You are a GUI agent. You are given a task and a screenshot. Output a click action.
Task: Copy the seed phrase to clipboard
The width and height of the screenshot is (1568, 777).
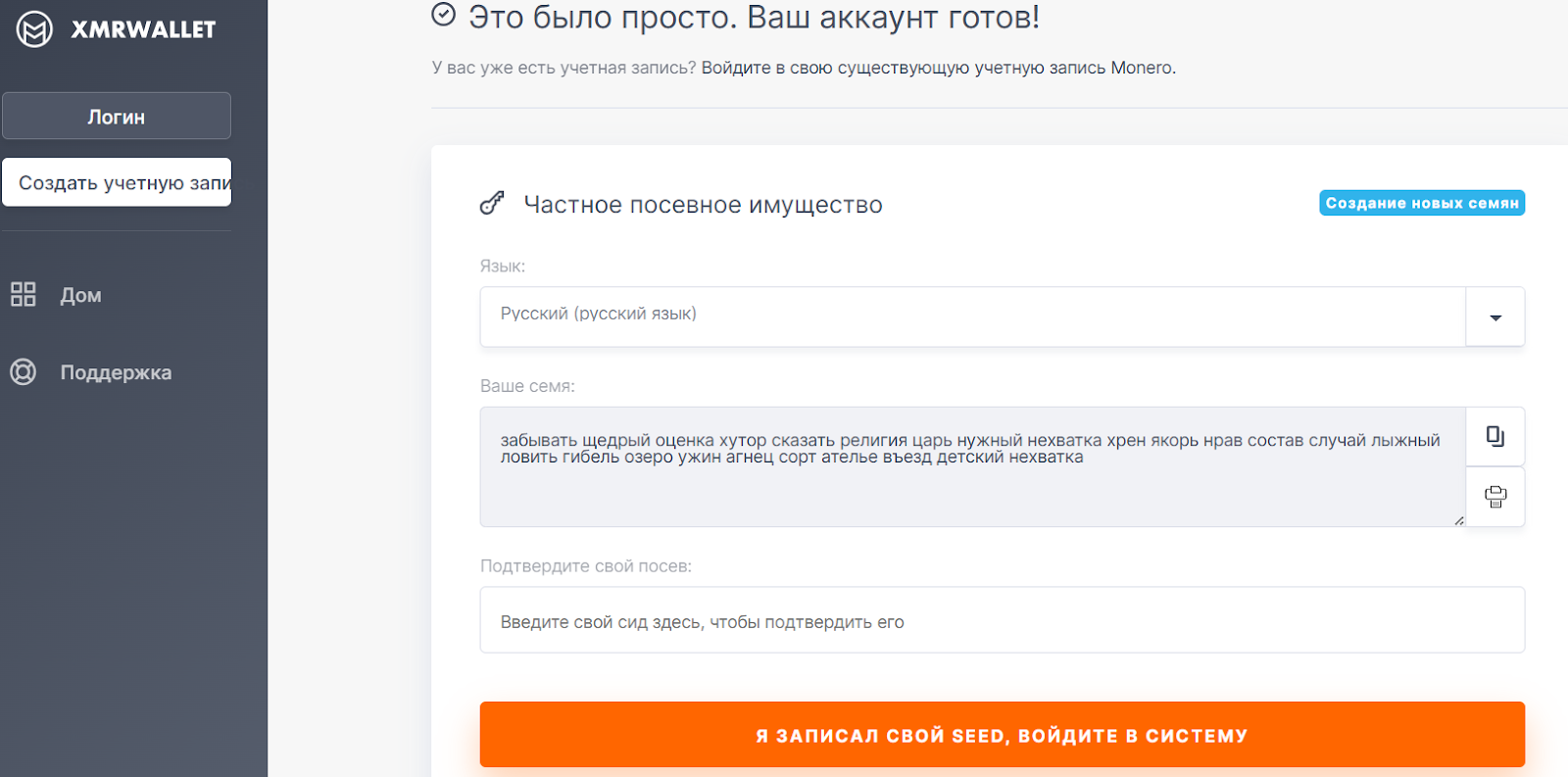tap(1495, 436)
